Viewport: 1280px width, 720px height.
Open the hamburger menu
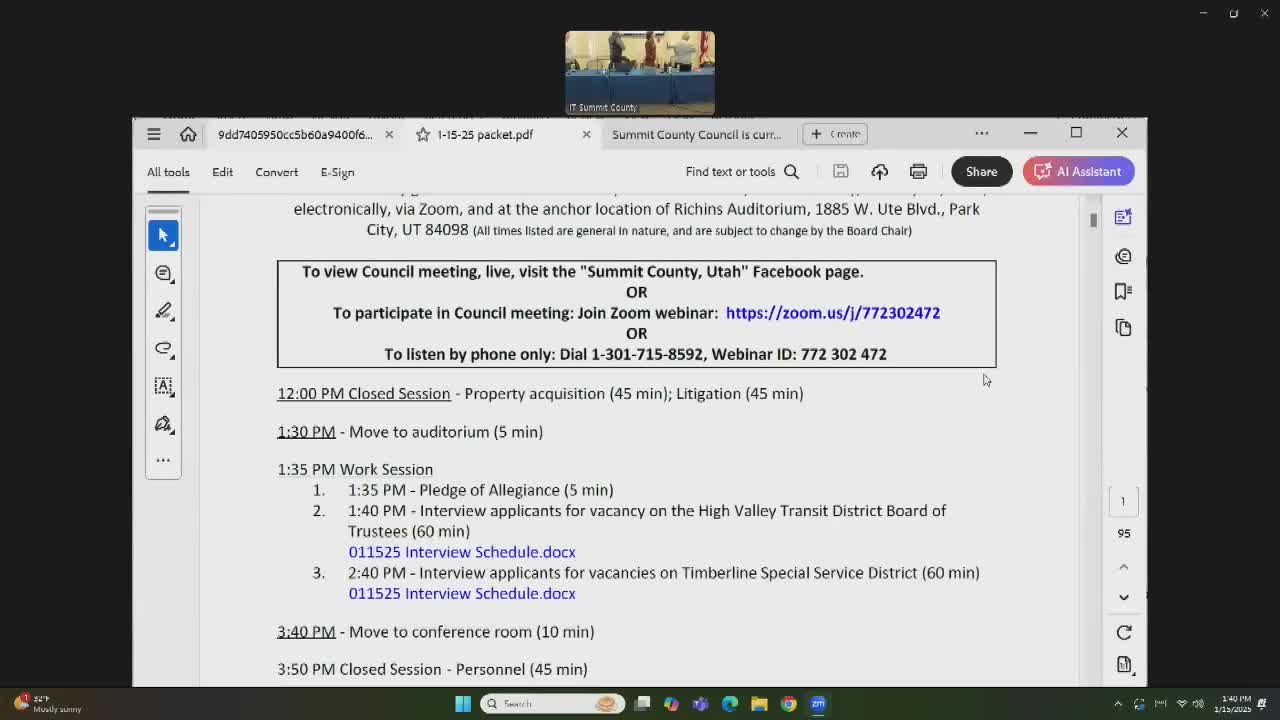pos(153,134)
